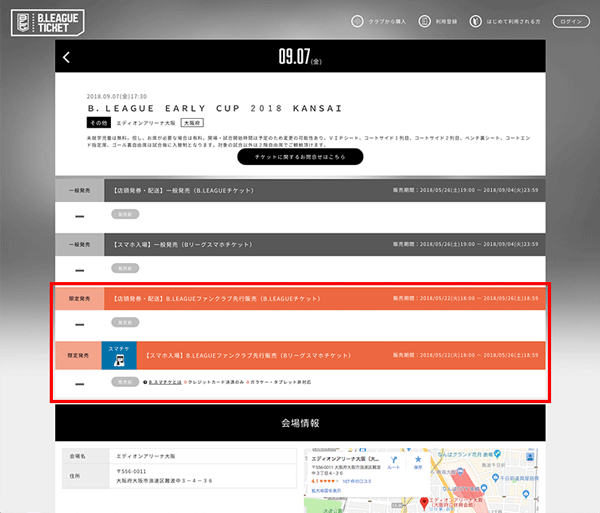This screenshot has height=513, width=600.
Task: Click 一般発売 label on the 店頭発券・配送 row
Action: click(80, 190)
